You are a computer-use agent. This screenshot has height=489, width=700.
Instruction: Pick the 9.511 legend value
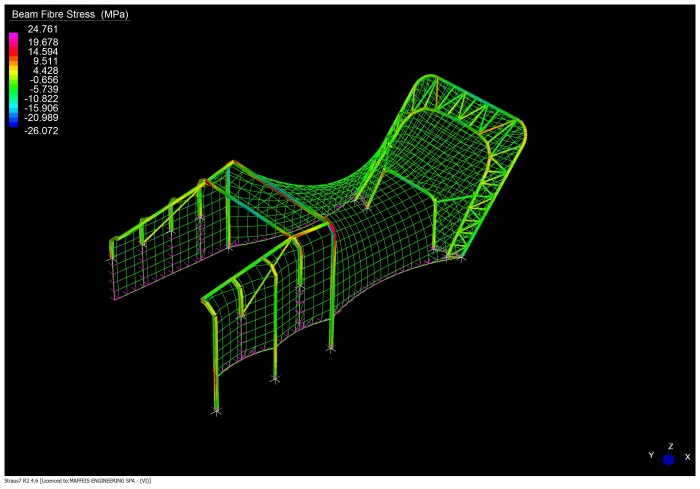click(44, 61)
